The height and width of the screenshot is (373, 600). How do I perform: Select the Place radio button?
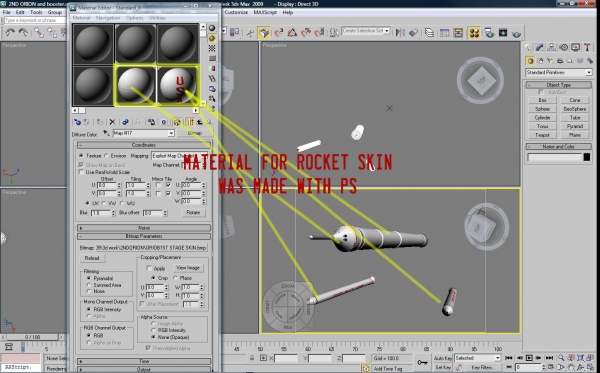coord(176,278)
